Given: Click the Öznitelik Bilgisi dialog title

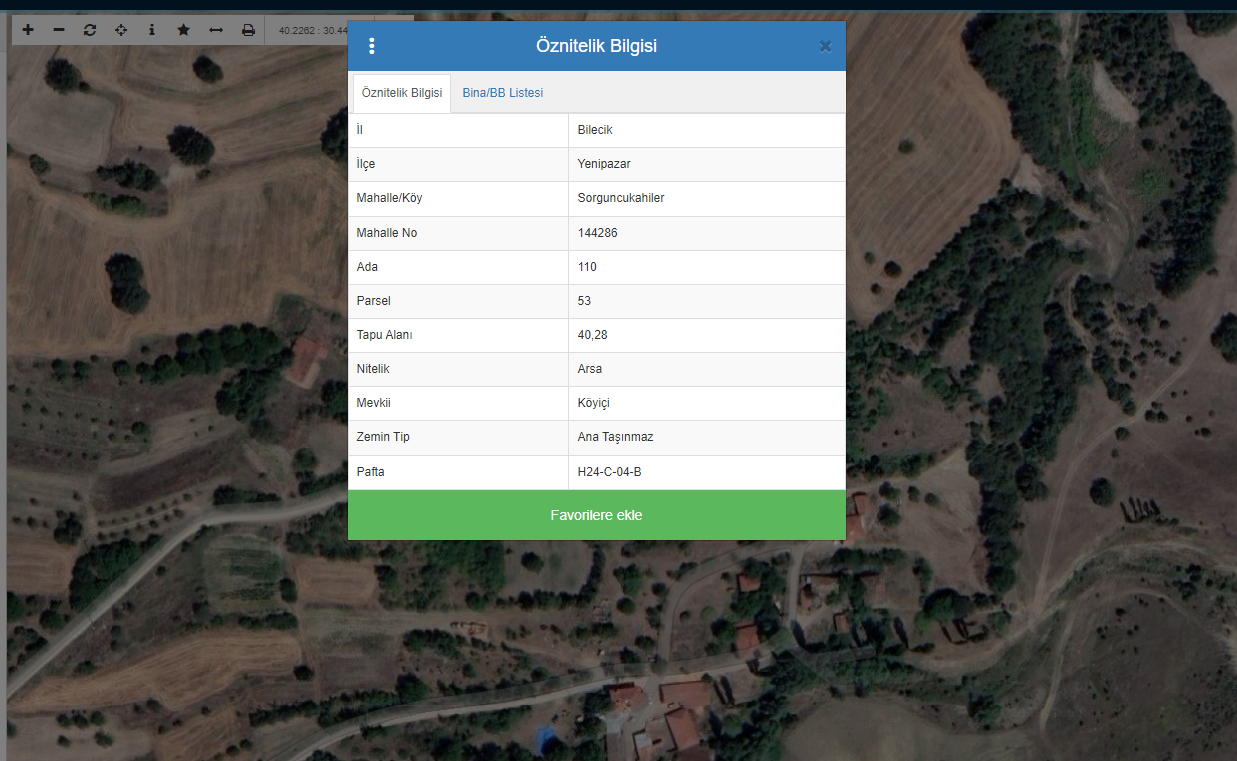Looking at the screenshot, I should coord(596,46).
